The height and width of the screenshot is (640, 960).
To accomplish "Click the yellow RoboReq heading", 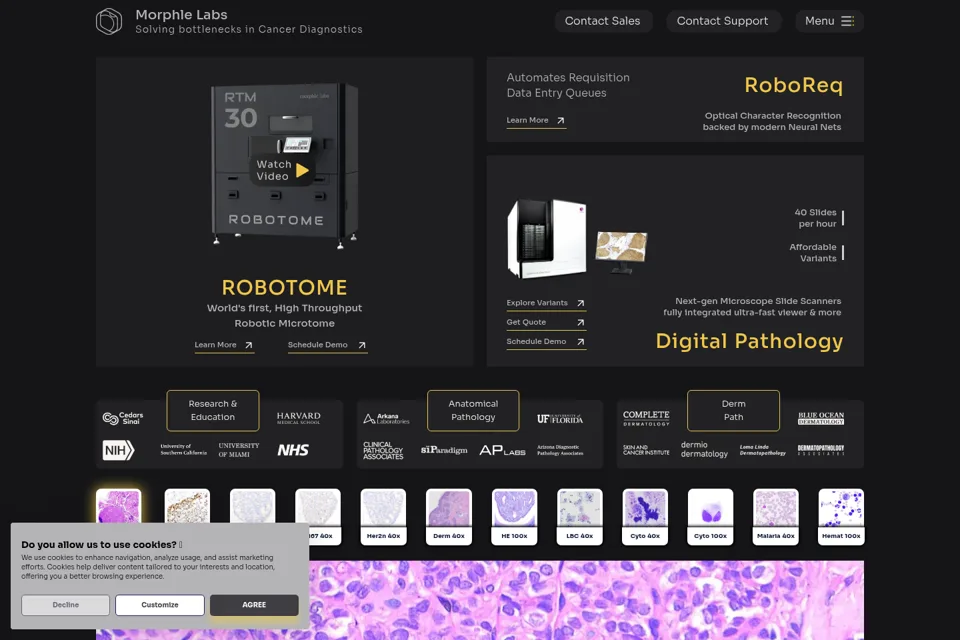I will tap(793, 85).
